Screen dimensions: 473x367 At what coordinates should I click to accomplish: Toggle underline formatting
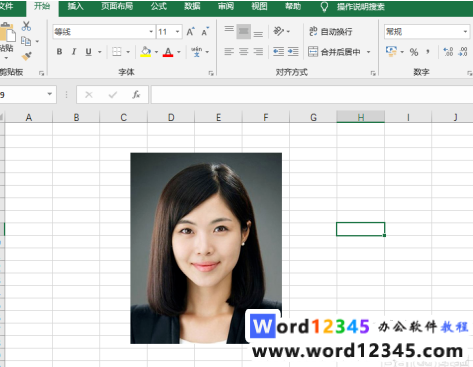point(88,52)
